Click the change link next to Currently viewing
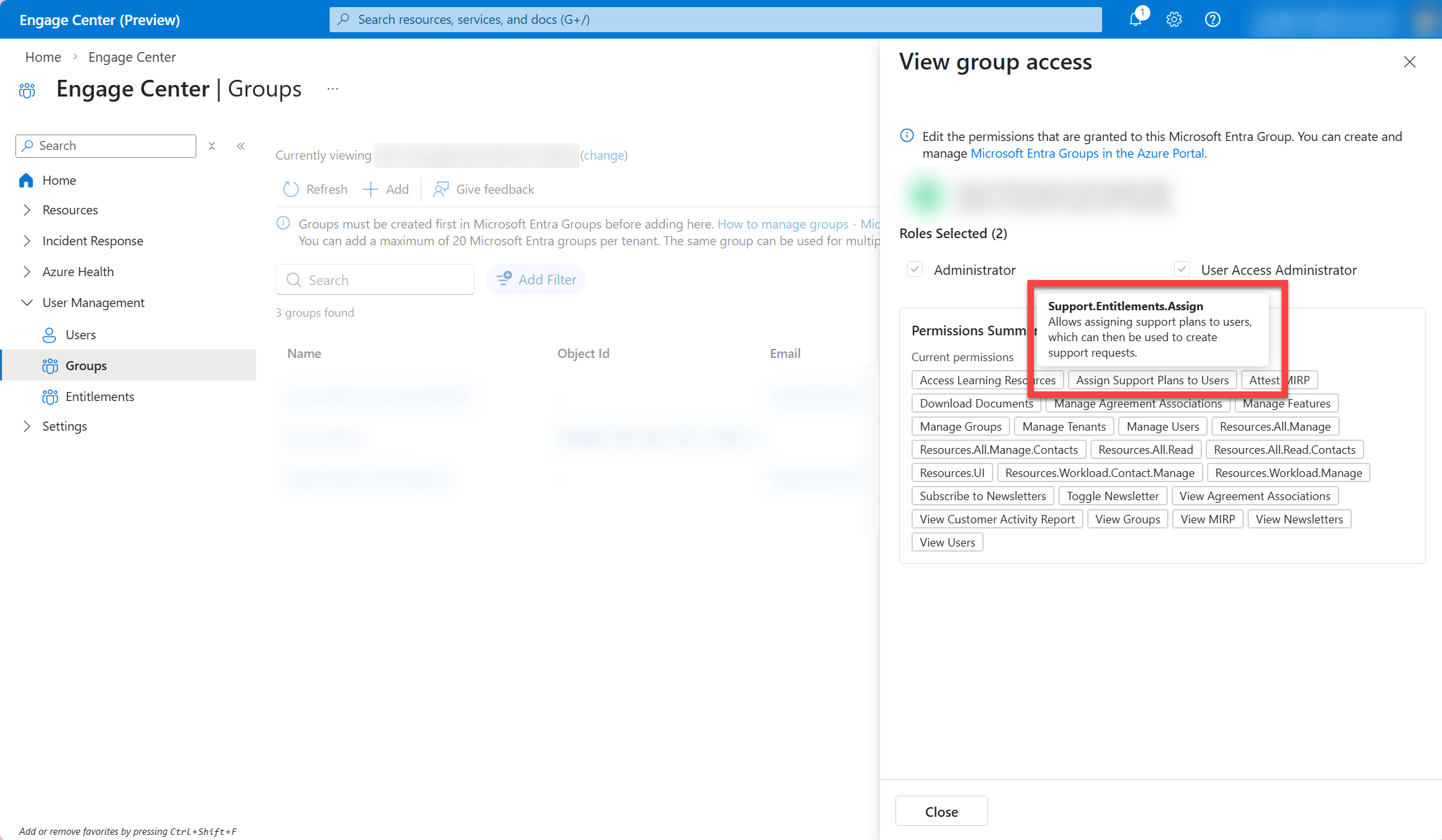This screenshot has height=840, width=1442. [604, 155]
